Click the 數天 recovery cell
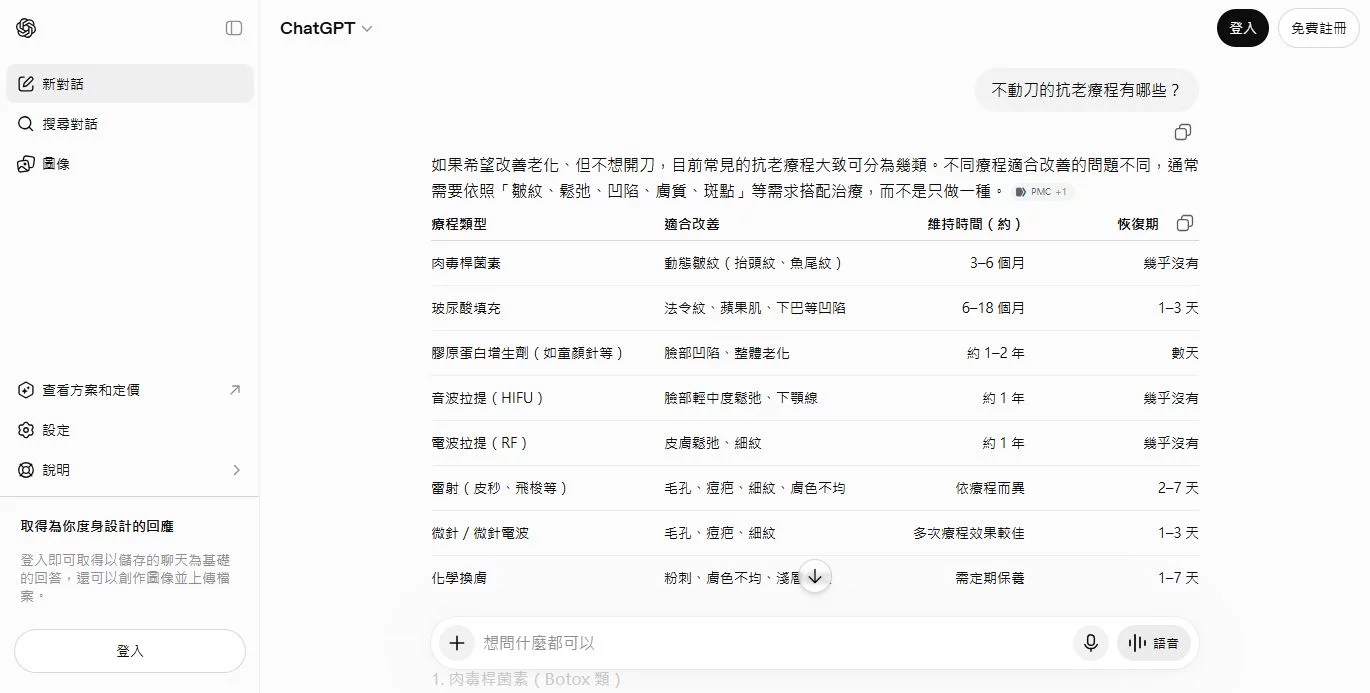This screenshot has height=693, width=1370. click(x=1185, y=353)
